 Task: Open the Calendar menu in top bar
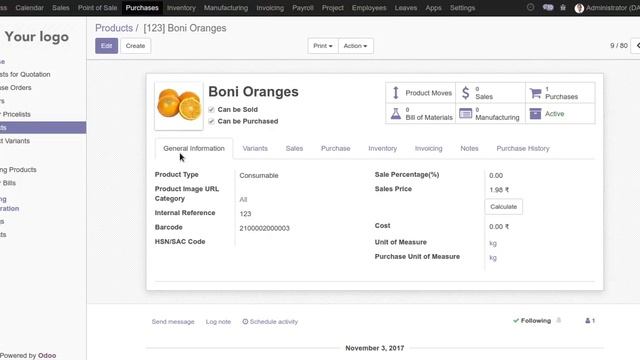(29, 8)
